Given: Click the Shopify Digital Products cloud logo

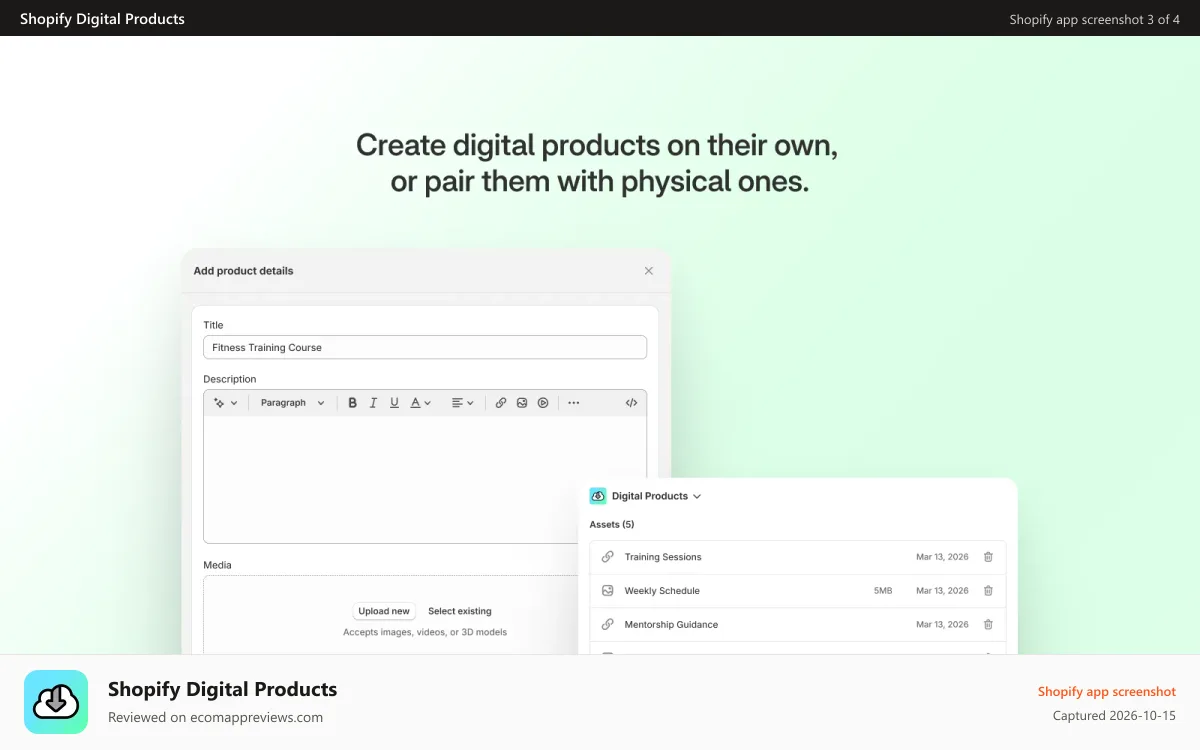Looking at the screenshot, I should coord(56,702).
